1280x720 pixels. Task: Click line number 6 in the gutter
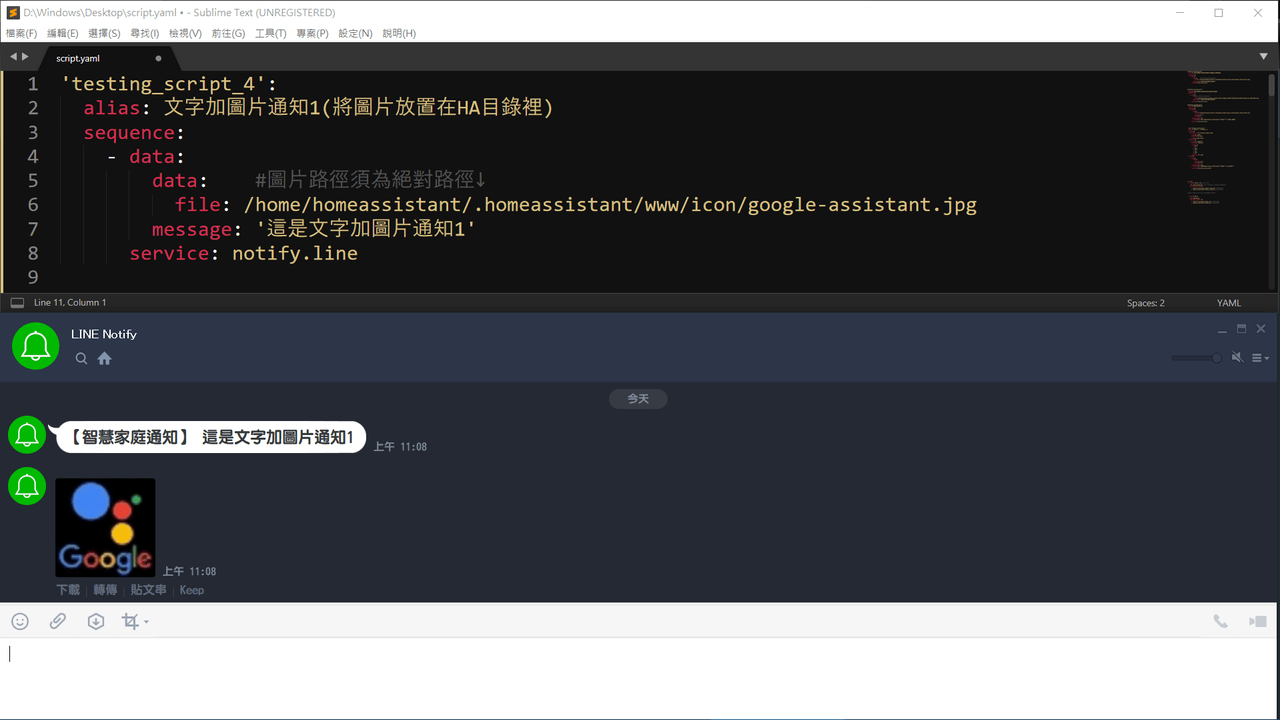(x=33, y=205)
